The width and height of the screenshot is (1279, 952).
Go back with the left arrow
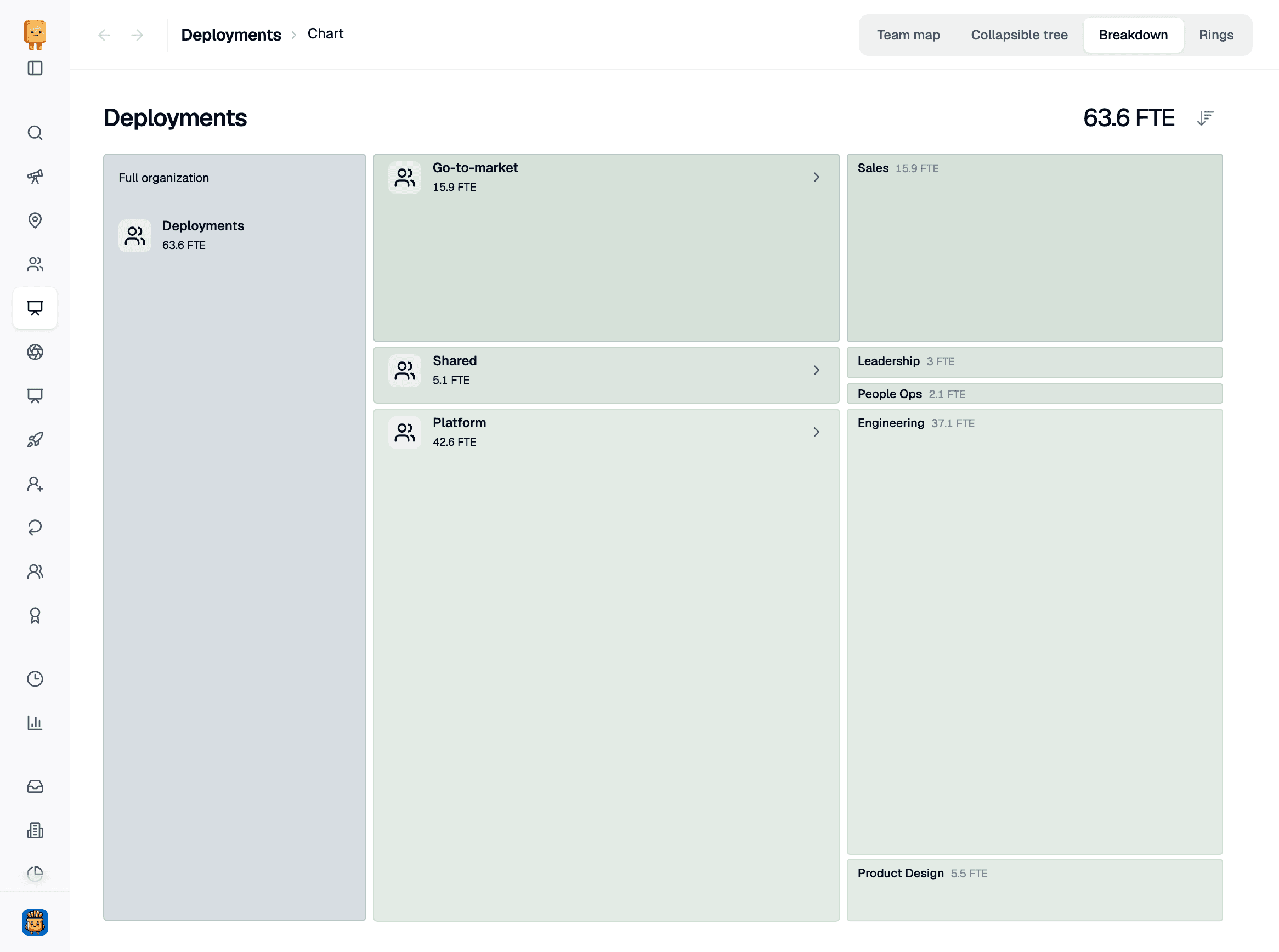click(x=104, y=35)
